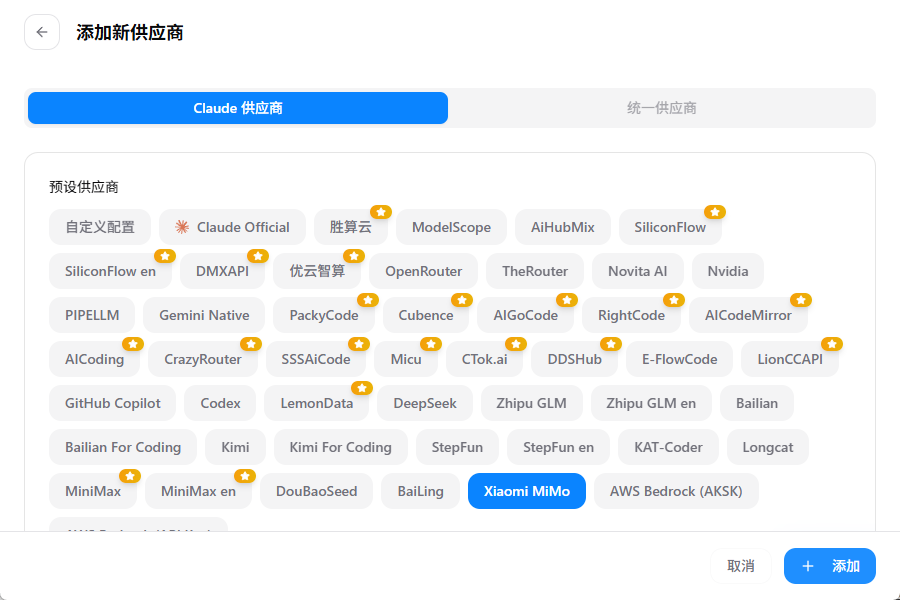Choose PIPELLM provider
The width and height of the screenshot is (900, 600).
(92, 315)
